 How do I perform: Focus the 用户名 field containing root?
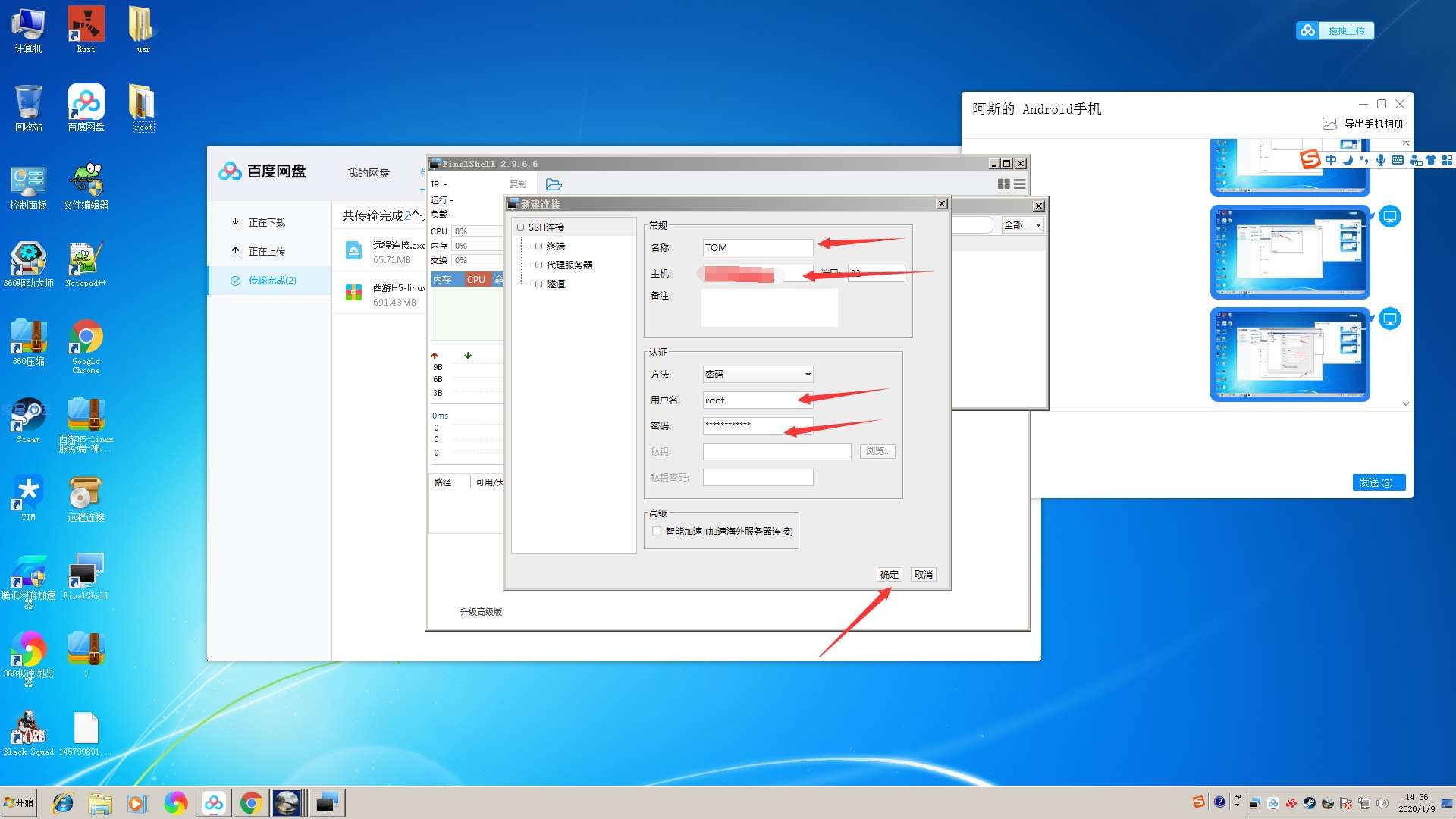pos(758,400)
